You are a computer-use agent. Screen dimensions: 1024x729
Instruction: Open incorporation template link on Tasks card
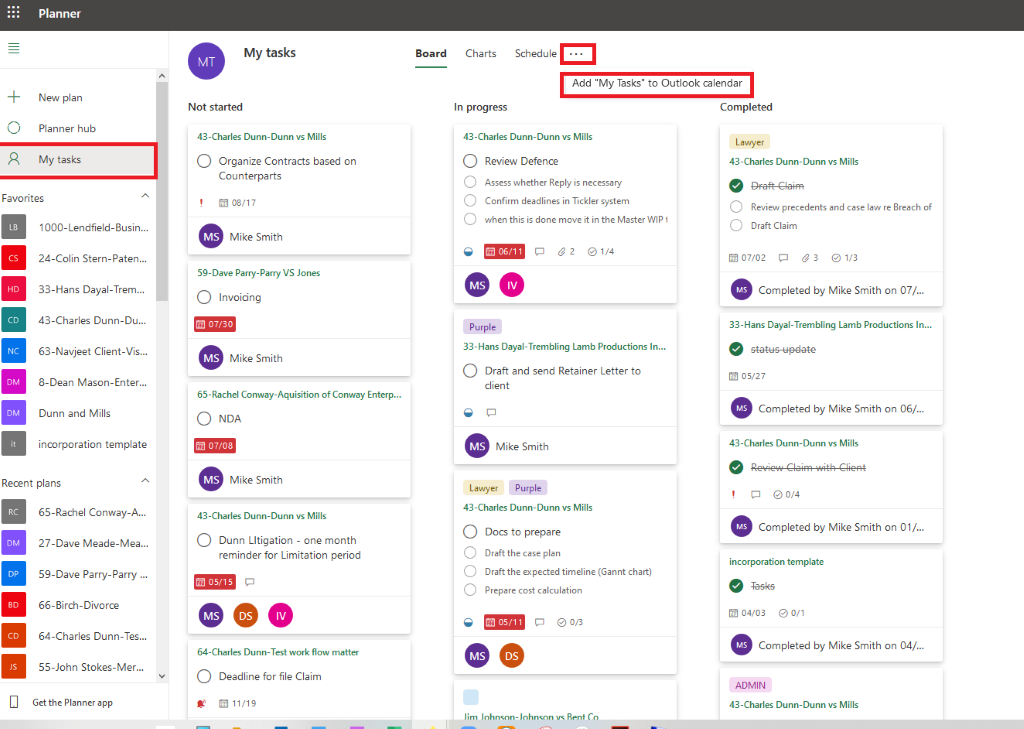(776, 562)
